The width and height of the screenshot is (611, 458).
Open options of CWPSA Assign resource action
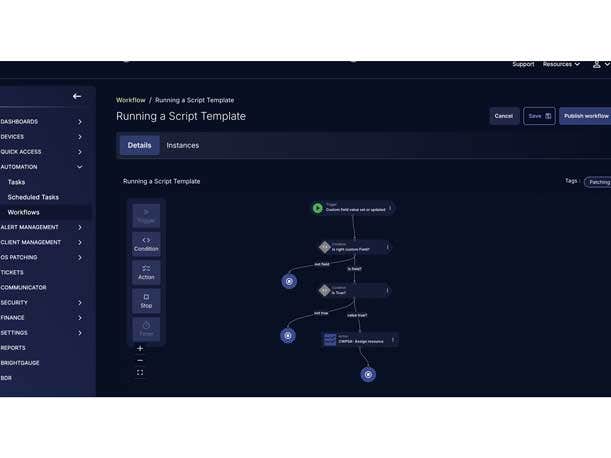point(393,340)
